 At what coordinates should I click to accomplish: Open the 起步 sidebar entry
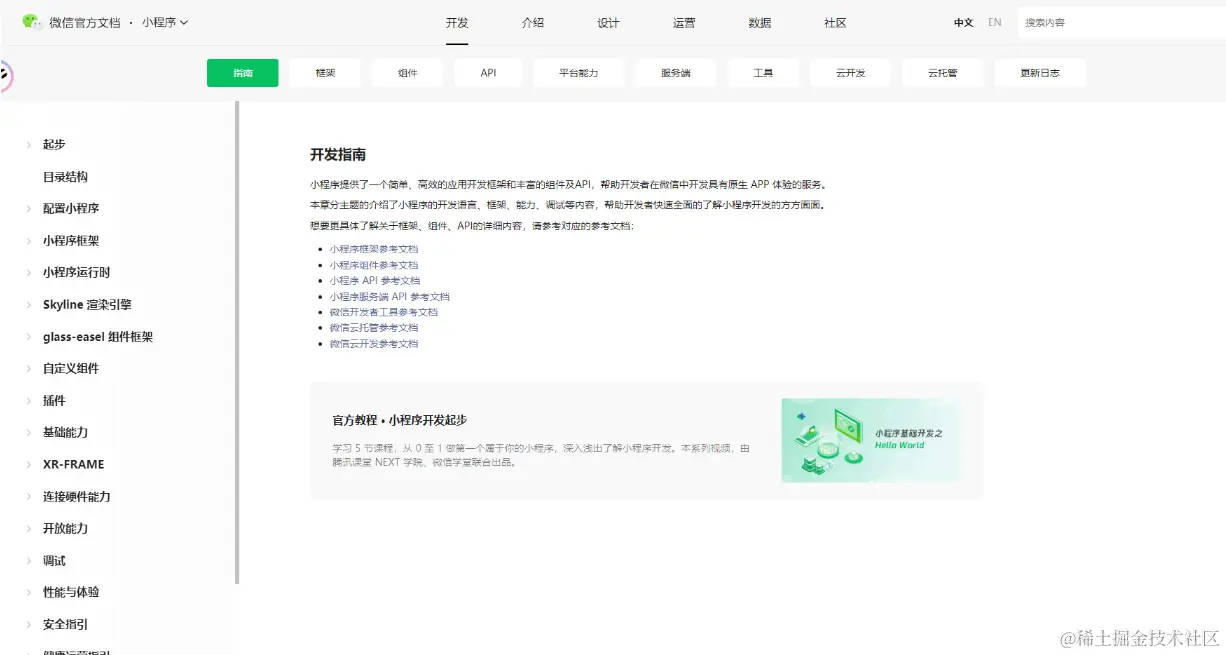click(54, 145)
